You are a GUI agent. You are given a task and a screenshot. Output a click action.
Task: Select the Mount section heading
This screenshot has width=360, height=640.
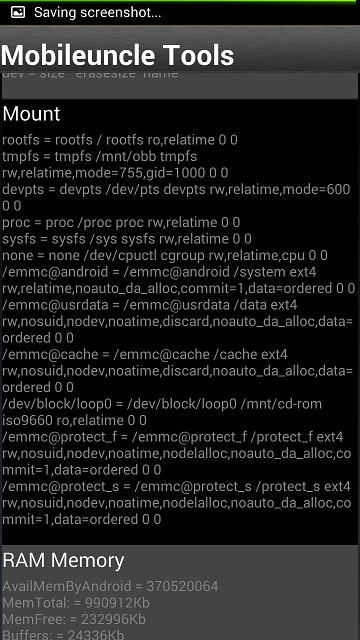[31, 114]
